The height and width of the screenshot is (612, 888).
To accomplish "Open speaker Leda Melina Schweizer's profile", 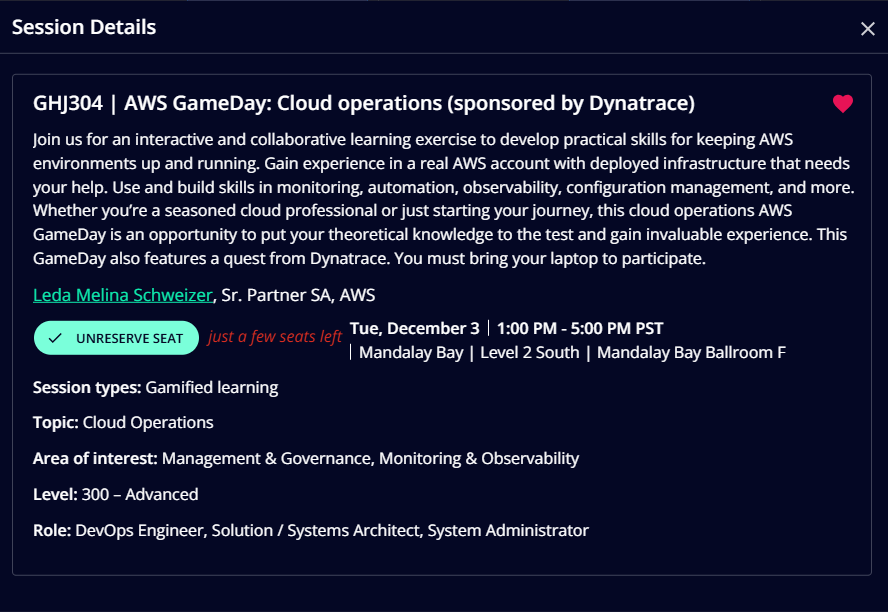I will (122, 295).
